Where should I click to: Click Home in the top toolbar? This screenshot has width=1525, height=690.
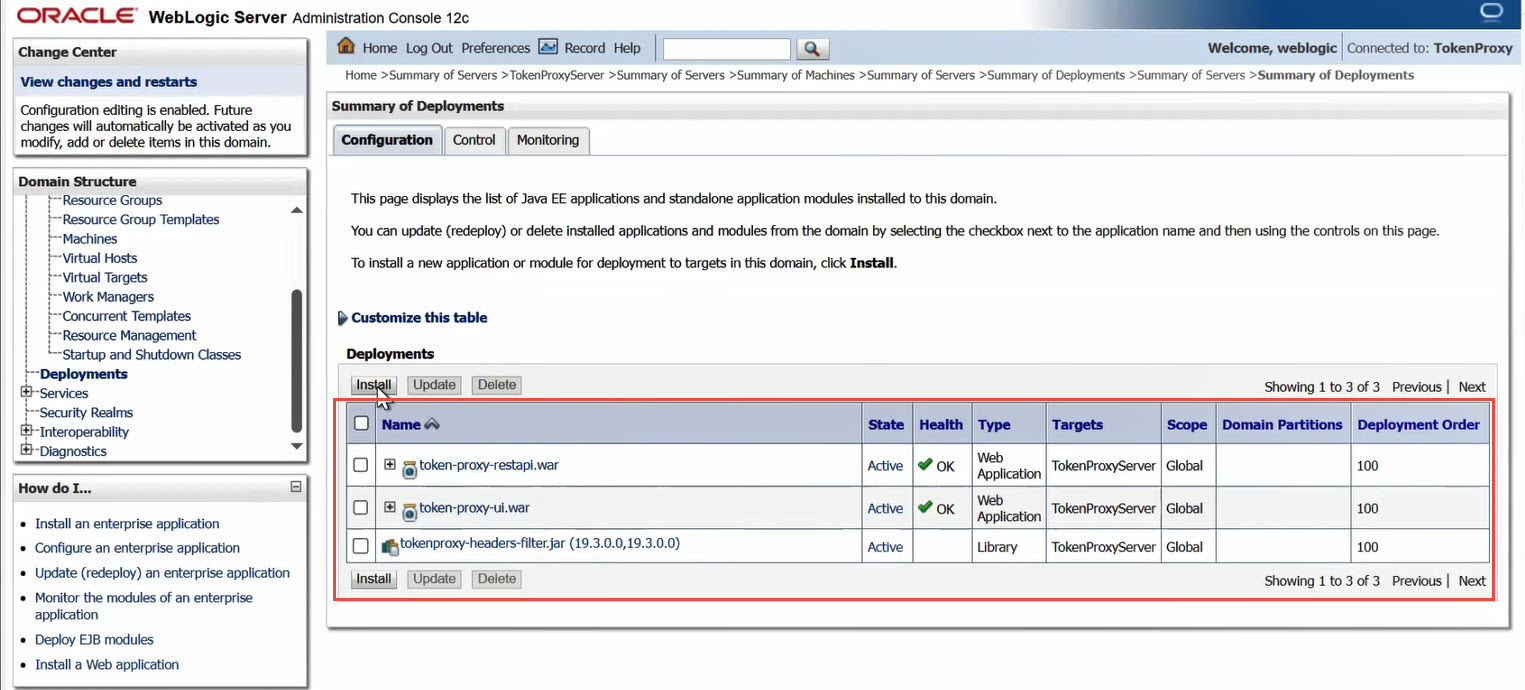[x=380, y=48]
